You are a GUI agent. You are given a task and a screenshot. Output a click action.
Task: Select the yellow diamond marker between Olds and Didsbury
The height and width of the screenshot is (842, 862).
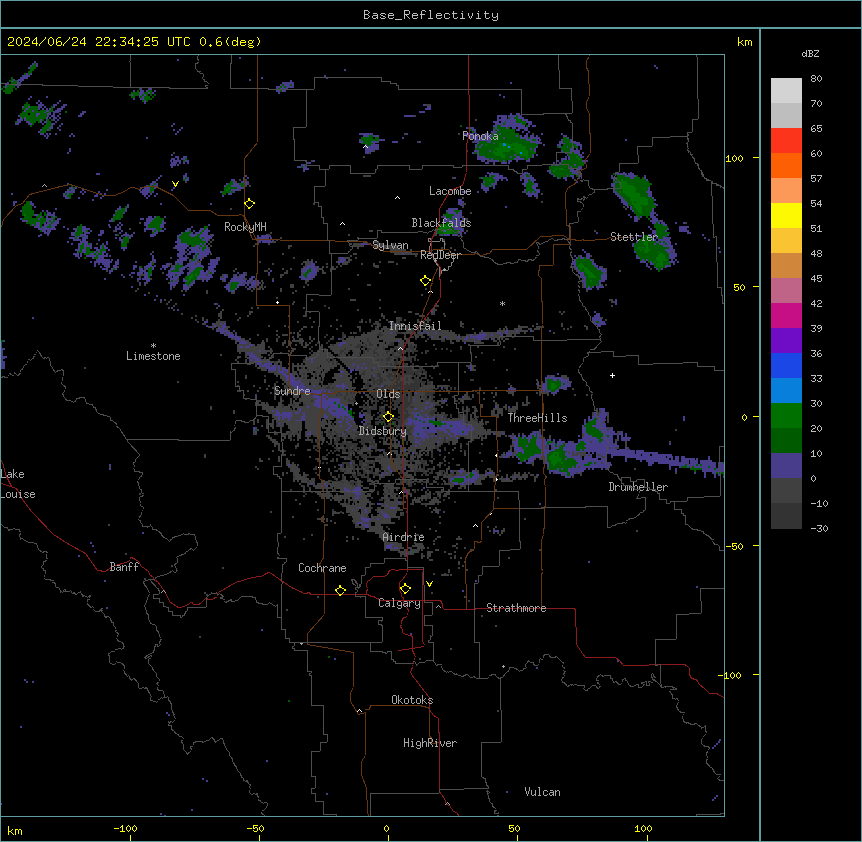pos(388,416)
